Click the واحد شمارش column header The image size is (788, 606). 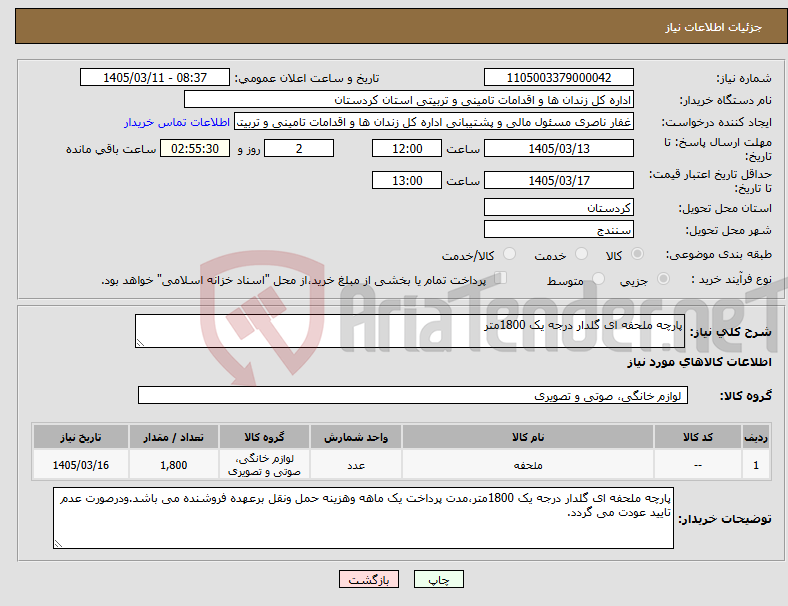click(356, 437)
